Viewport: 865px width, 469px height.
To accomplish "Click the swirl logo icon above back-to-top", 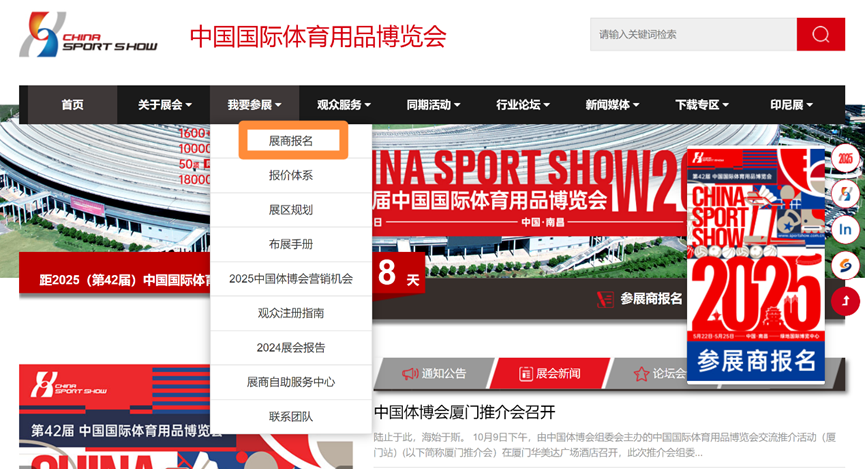I will coord(845,265).
